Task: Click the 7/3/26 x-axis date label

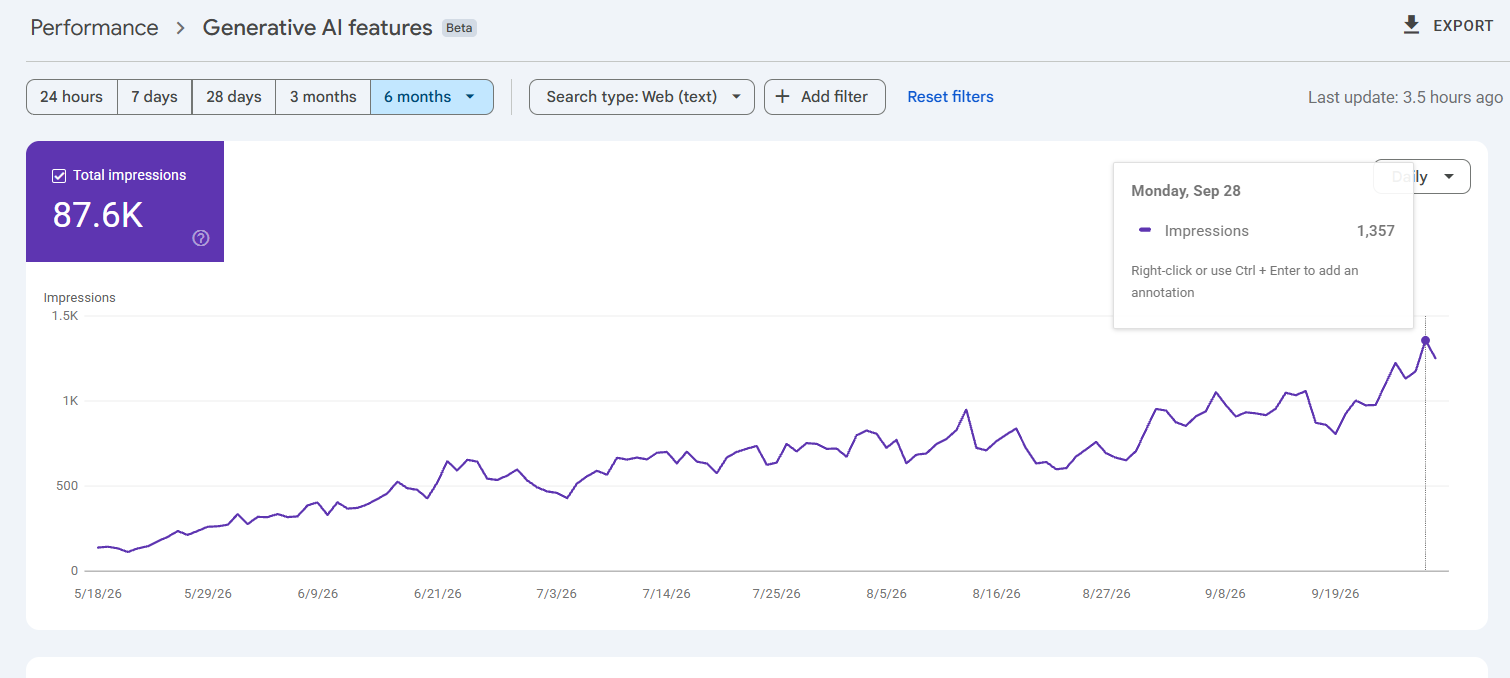Action: click(556, 594)
